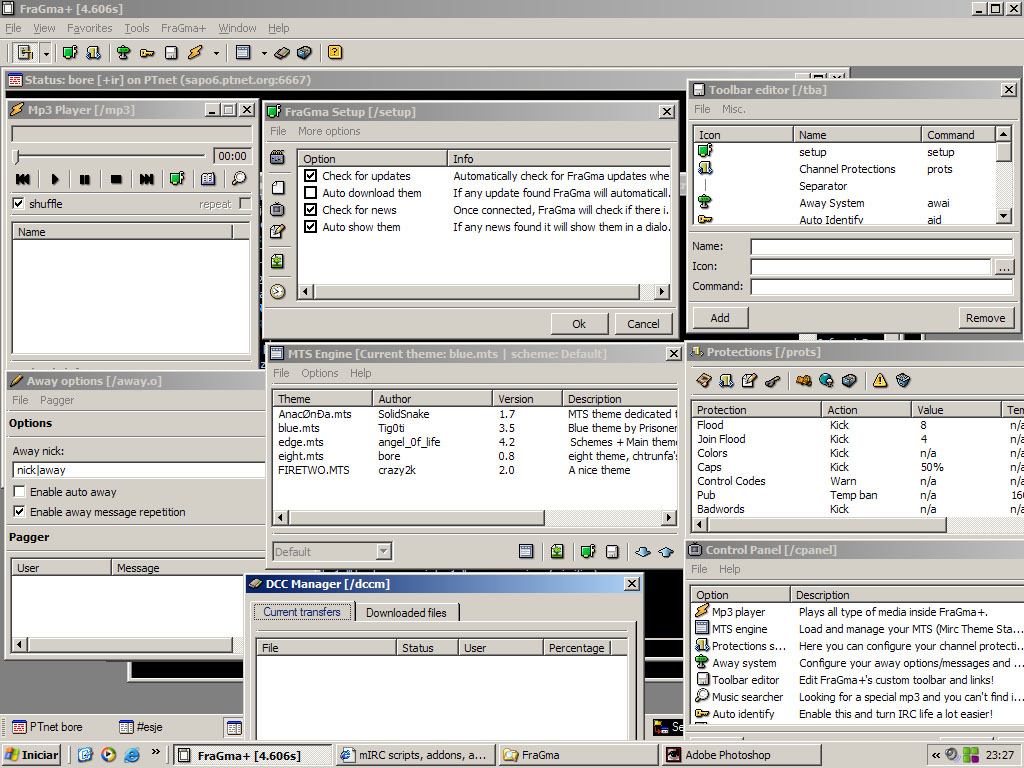The image size is (1024, 768).
Task: Click the first icon in Protections toolbar
Action: point(703,380)
